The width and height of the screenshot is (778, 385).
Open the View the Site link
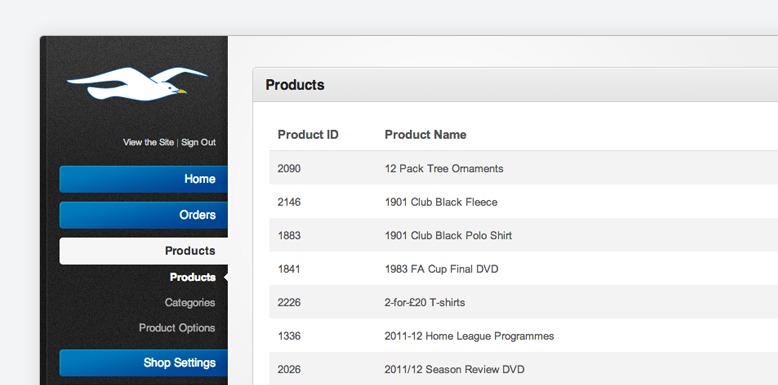pos(148,142)
